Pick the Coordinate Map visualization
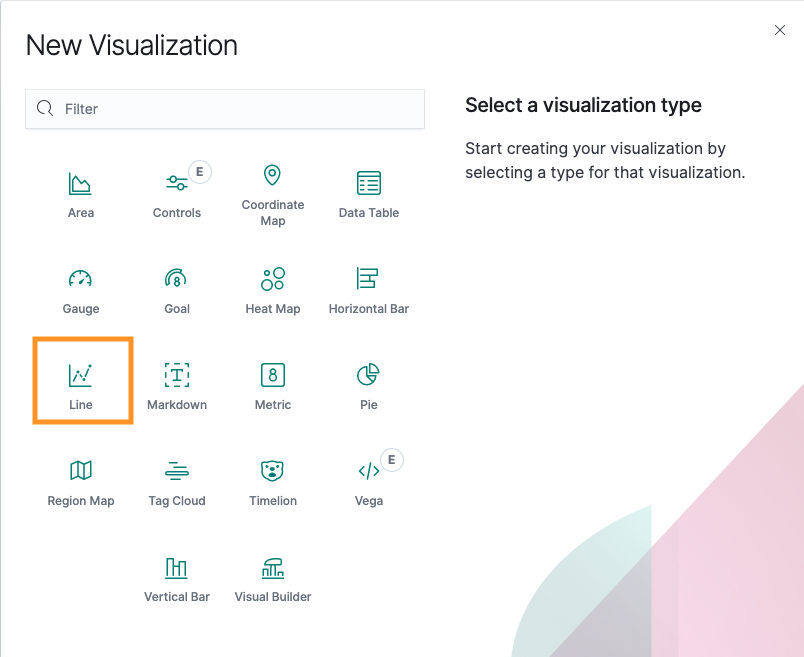Image resolution: width=804 pixels, height=657 pixels. [273, 195]
